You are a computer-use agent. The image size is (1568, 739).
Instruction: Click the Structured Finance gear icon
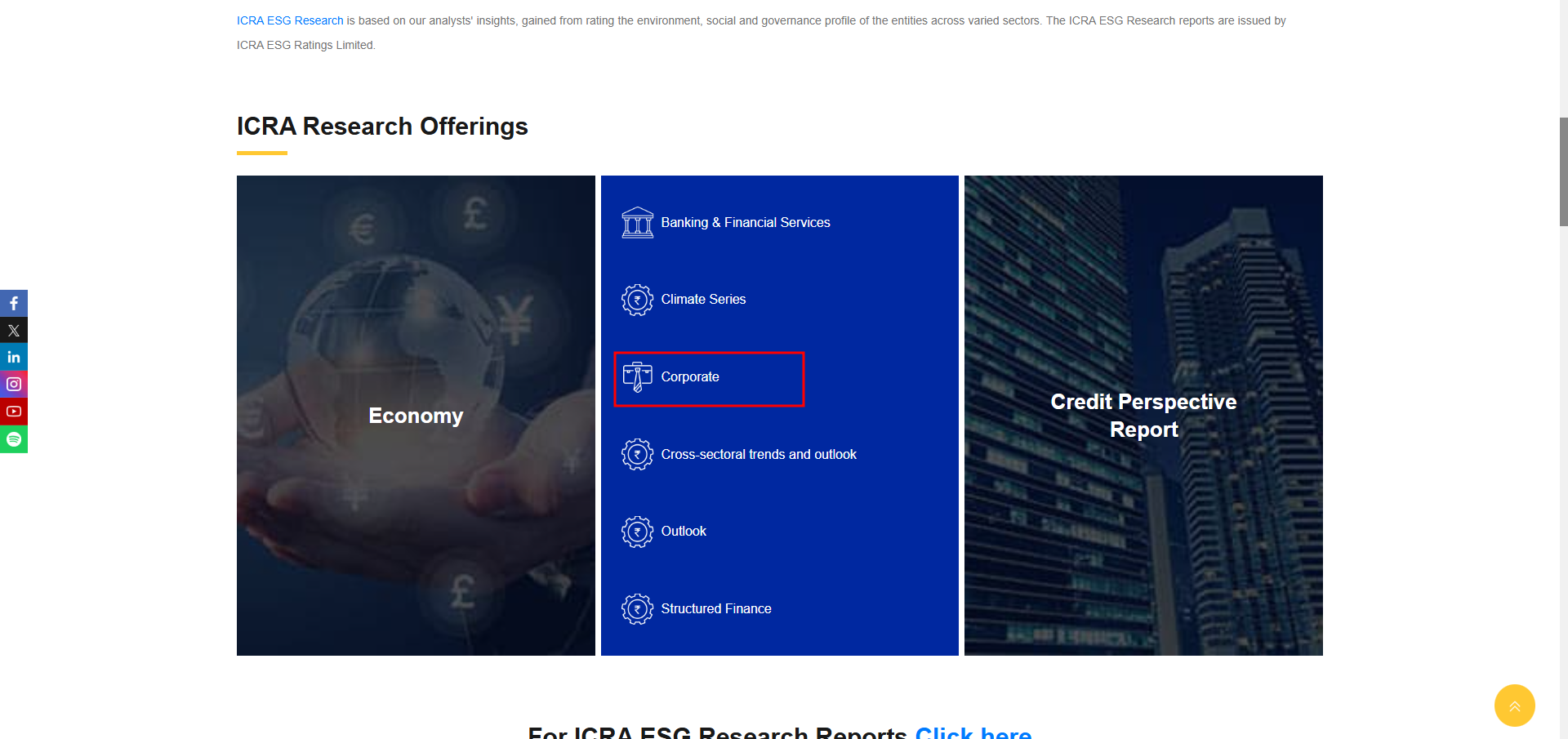coord(637,609)
